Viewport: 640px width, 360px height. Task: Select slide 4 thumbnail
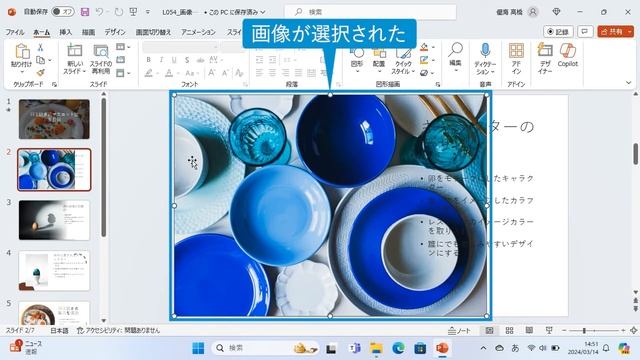point(54,271)
